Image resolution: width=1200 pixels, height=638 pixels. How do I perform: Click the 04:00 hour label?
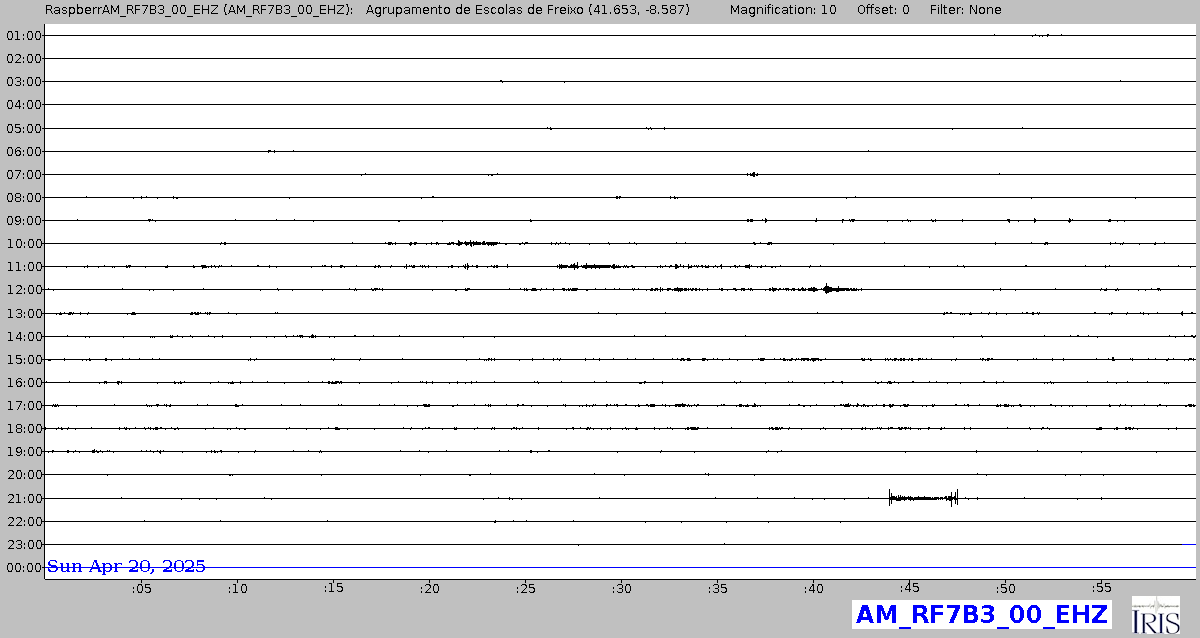[x=24, y=105]
